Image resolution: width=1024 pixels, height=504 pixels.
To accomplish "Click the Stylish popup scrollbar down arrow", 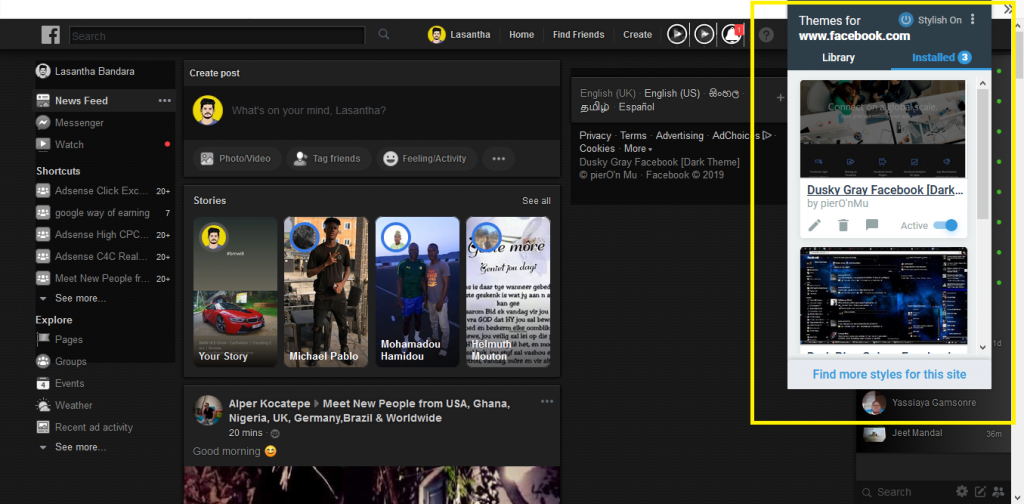I will (982, 347).
